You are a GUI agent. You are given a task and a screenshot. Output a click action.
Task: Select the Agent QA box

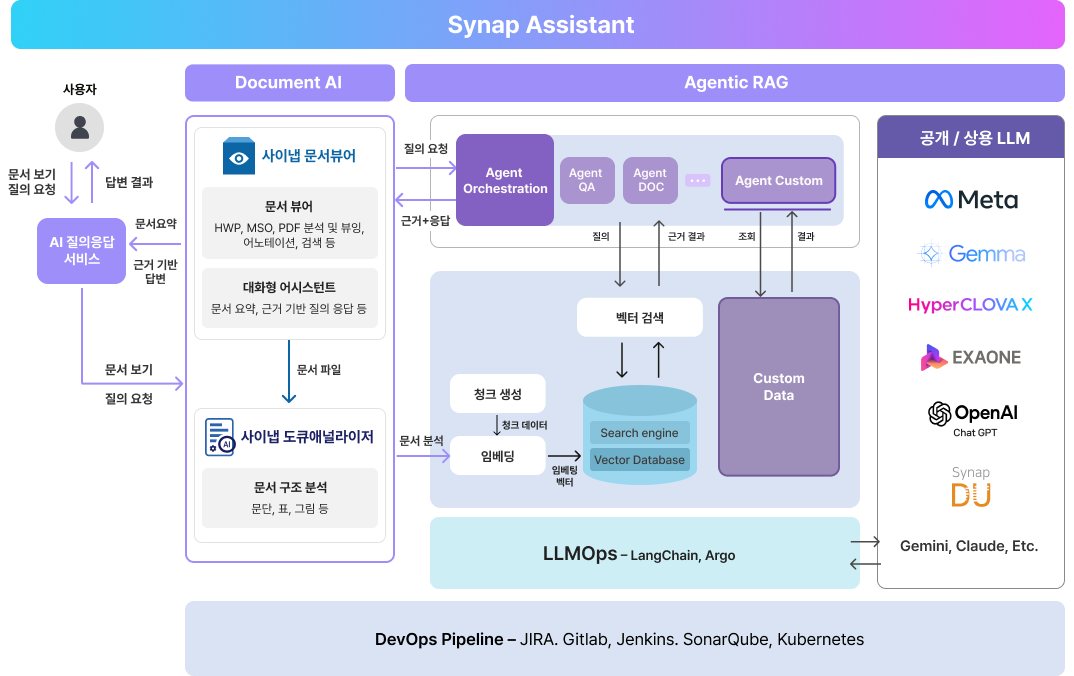(586, 181)
